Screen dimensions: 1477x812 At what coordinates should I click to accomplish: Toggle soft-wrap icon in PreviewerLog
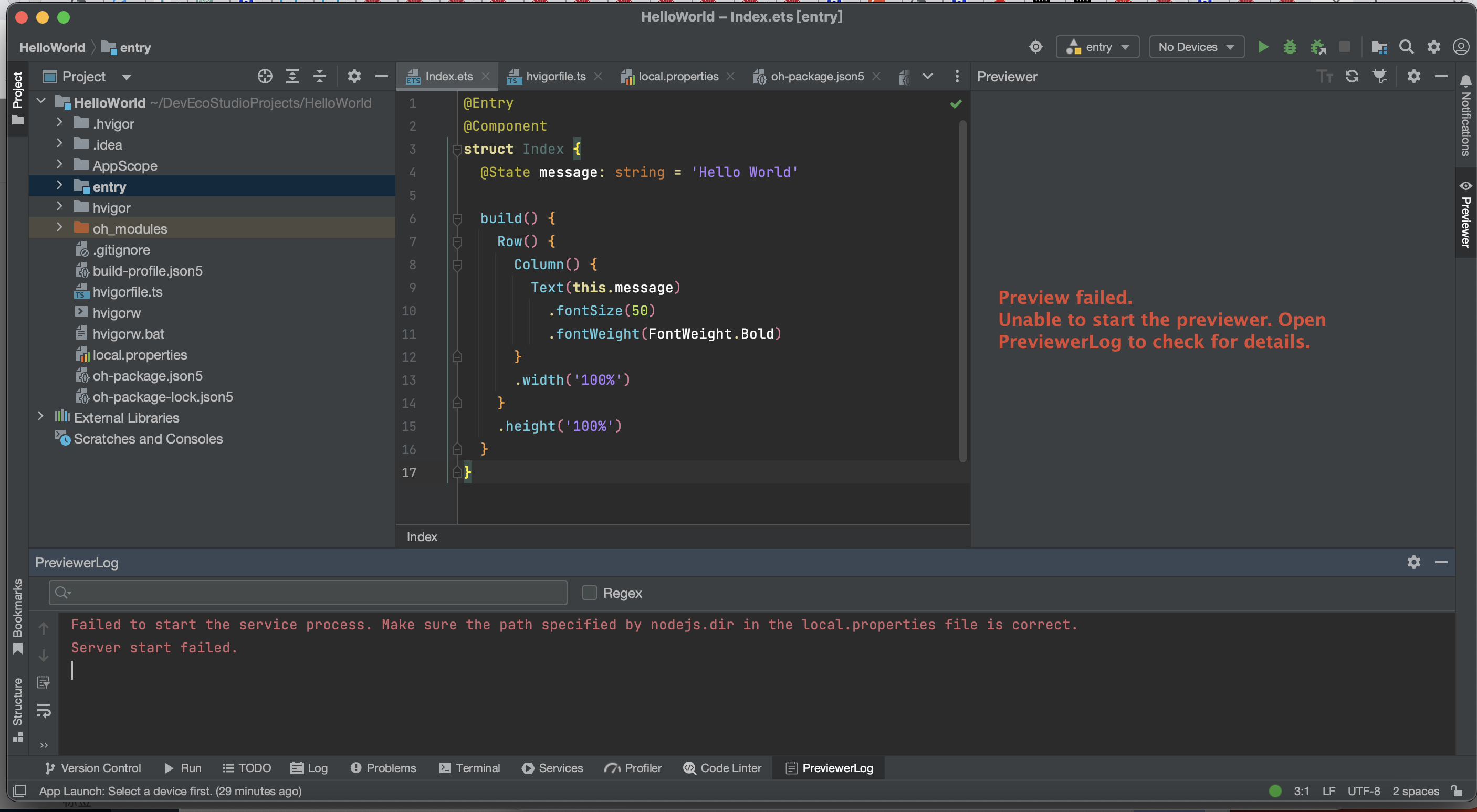pyautogui.click(x=44, y=711)
